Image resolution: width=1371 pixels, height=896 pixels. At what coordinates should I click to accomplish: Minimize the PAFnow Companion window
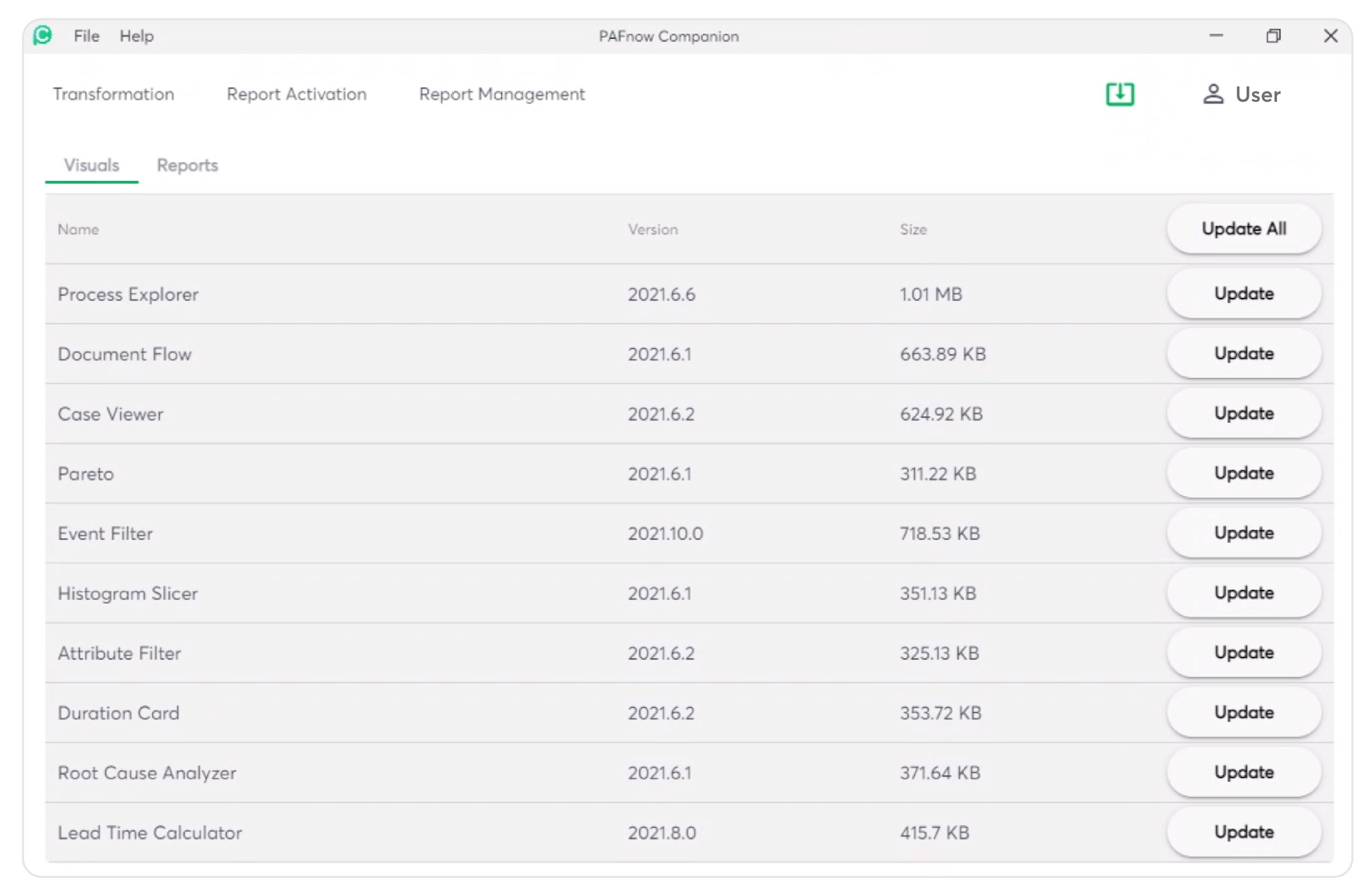point(1215,36)
